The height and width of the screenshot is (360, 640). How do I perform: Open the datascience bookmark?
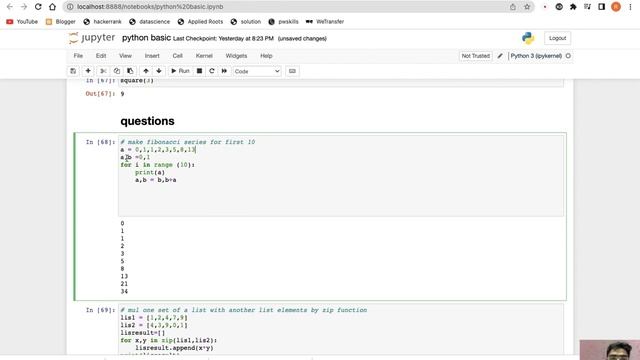tap(149, 22)
